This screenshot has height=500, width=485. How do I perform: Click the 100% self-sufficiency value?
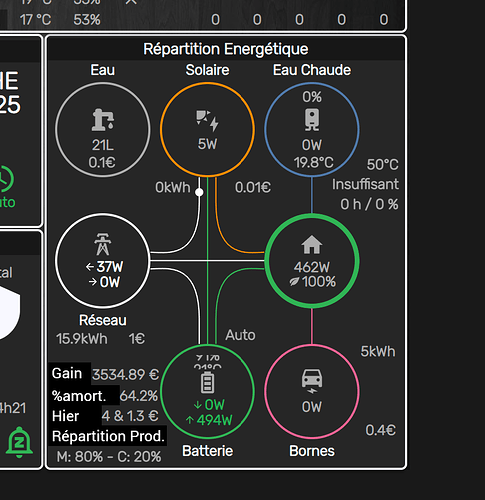pos(319,282)
